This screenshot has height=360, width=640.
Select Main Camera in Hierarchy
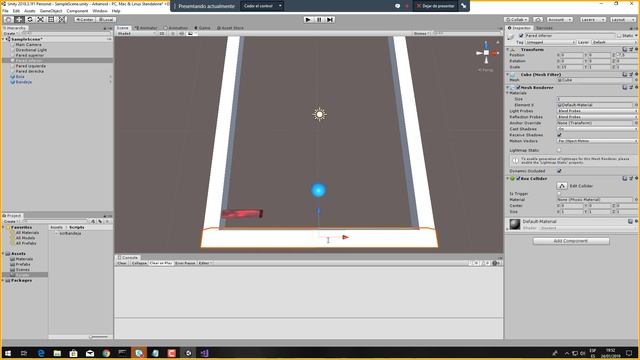pyautogui.click(x=29, y=44)
